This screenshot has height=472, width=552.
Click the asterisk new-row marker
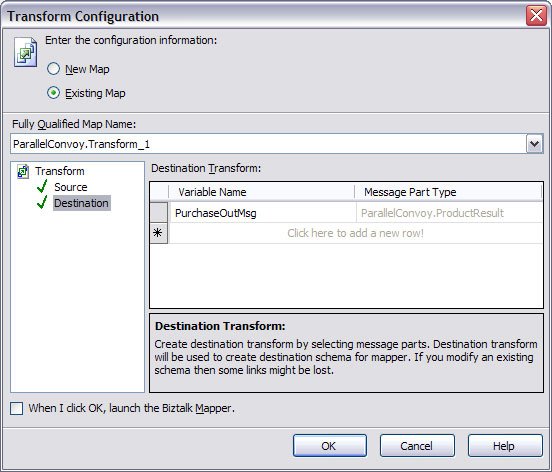point(158,233)
